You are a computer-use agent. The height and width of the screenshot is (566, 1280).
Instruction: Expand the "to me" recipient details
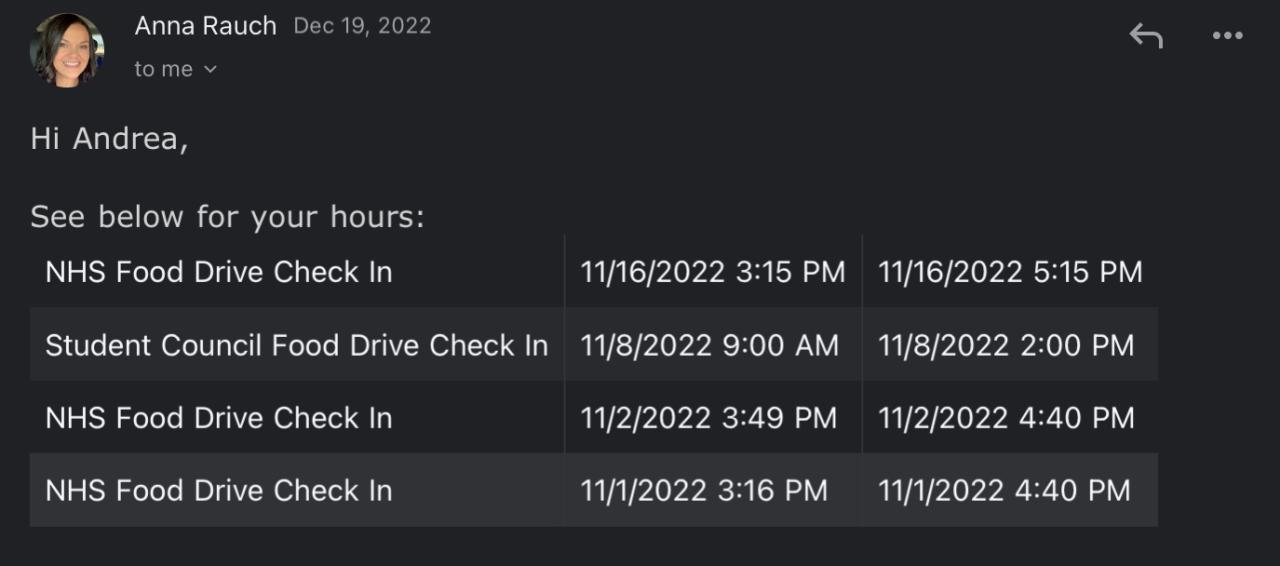[x=176, y=69]
